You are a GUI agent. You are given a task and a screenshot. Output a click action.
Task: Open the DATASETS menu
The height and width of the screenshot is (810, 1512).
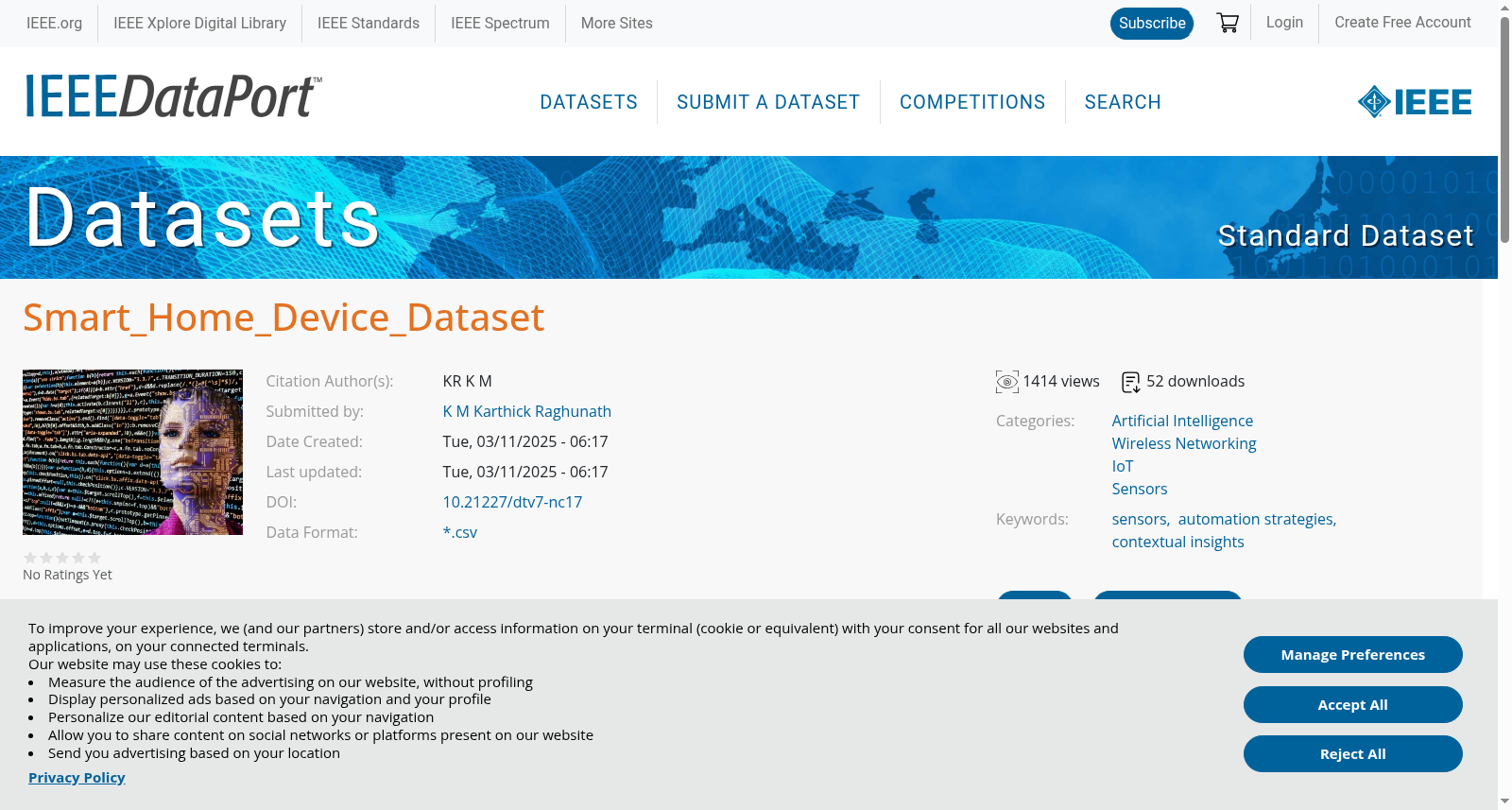[589, 102]
